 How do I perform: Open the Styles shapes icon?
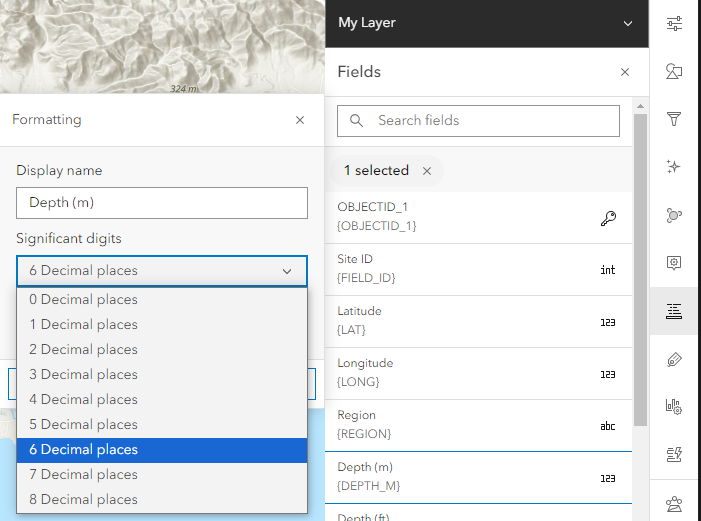pos(674,71)
